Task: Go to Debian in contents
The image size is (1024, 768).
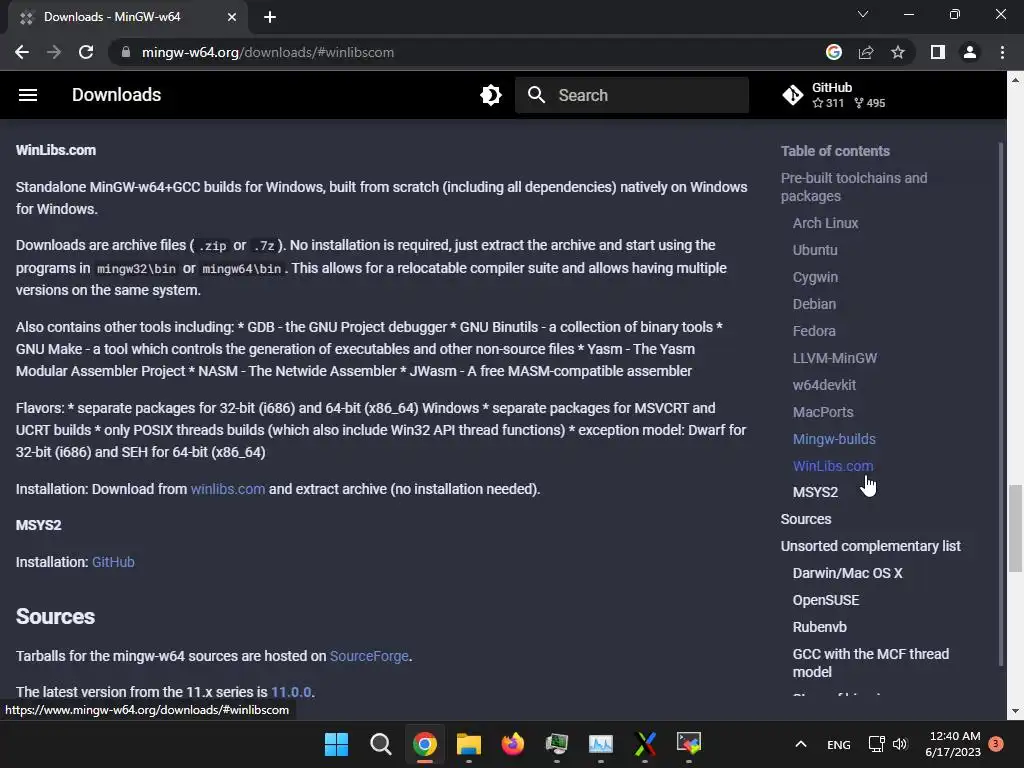Action: [814, 304]
